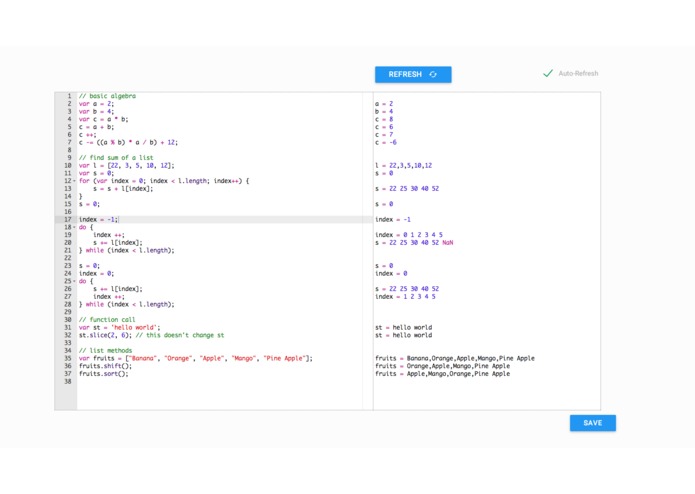This screenshot has width=695, height=494.
Task: Click the code line 'var a = 2;'
Action: [x=96, y=104]
